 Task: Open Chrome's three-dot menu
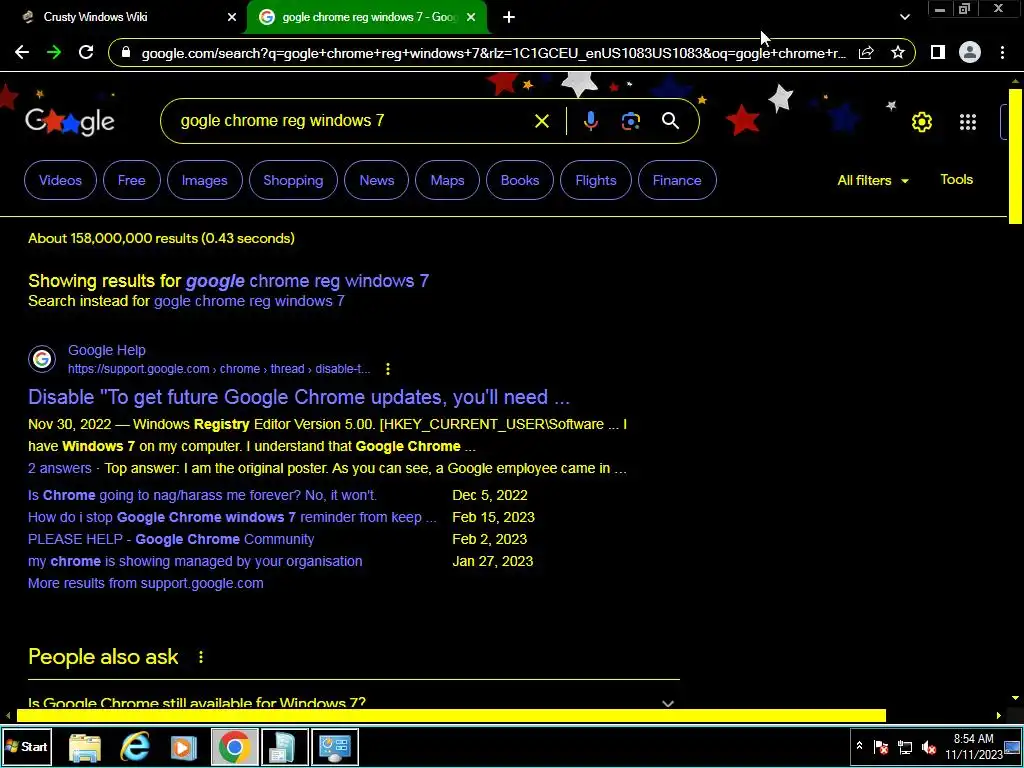(1002, 52)
